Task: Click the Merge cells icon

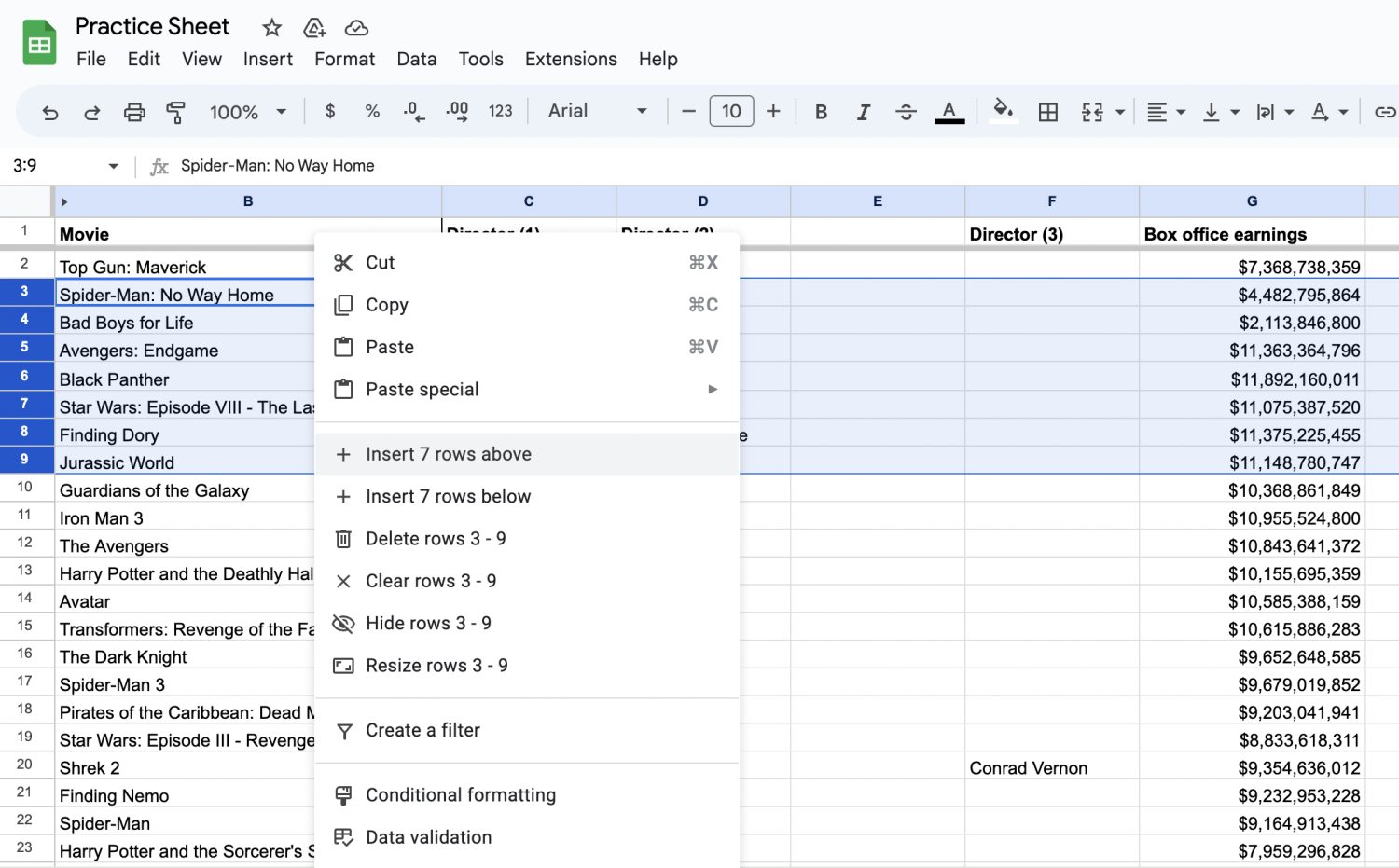Action: [x=1092, y=112]
